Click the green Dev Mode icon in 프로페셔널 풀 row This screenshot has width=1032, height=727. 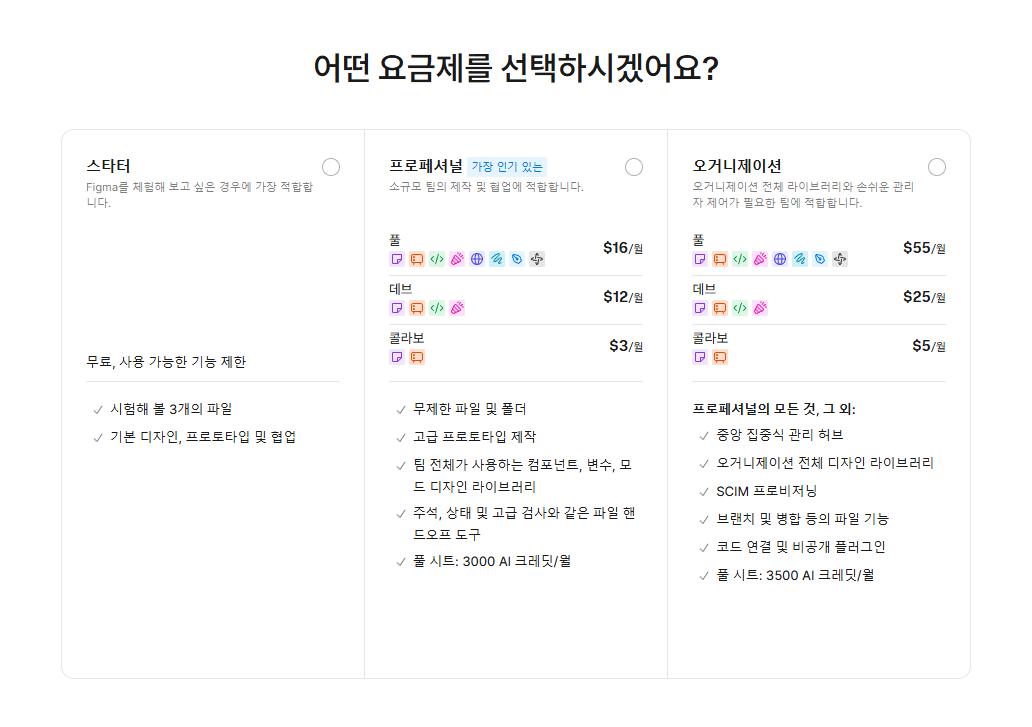pos(437,259)
